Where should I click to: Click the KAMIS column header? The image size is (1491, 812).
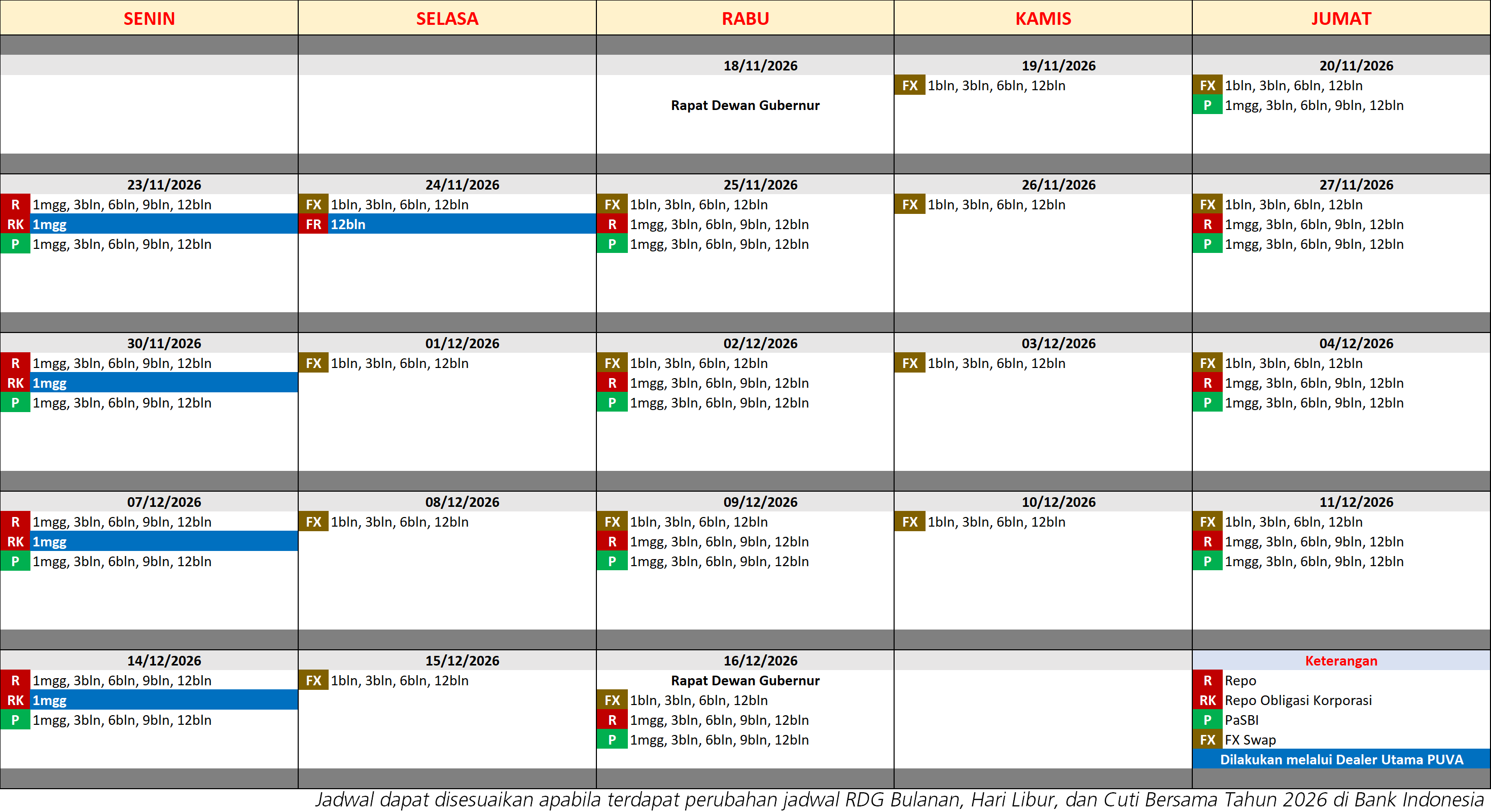coord(1043,18)
